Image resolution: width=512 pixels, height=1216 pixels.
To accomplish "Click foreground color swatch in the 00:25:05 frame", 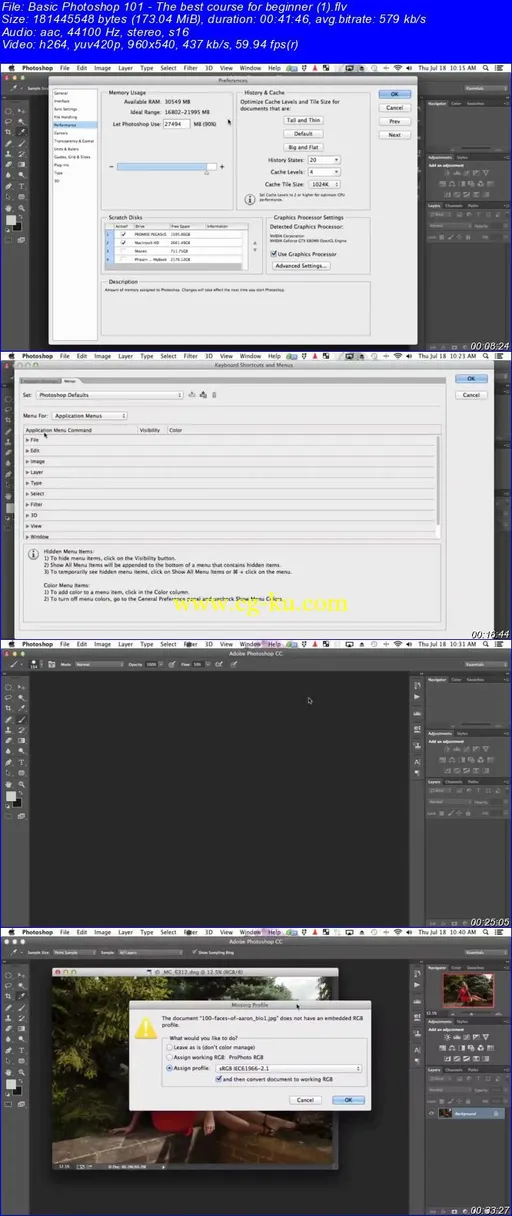I will pos(11,796).
